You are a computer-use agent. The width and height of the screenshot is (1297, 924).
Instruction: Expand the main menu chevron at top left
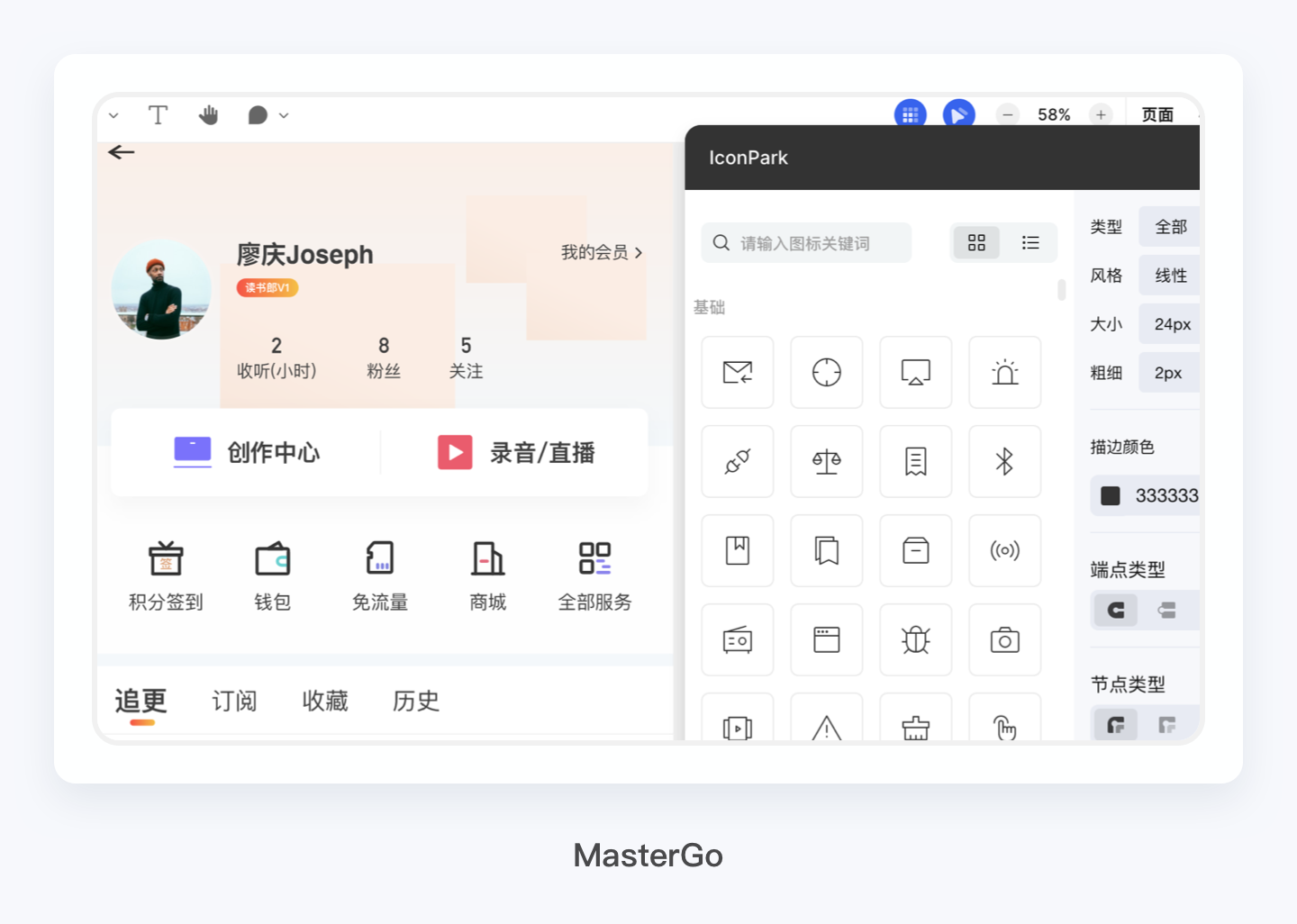pos(113,115)
